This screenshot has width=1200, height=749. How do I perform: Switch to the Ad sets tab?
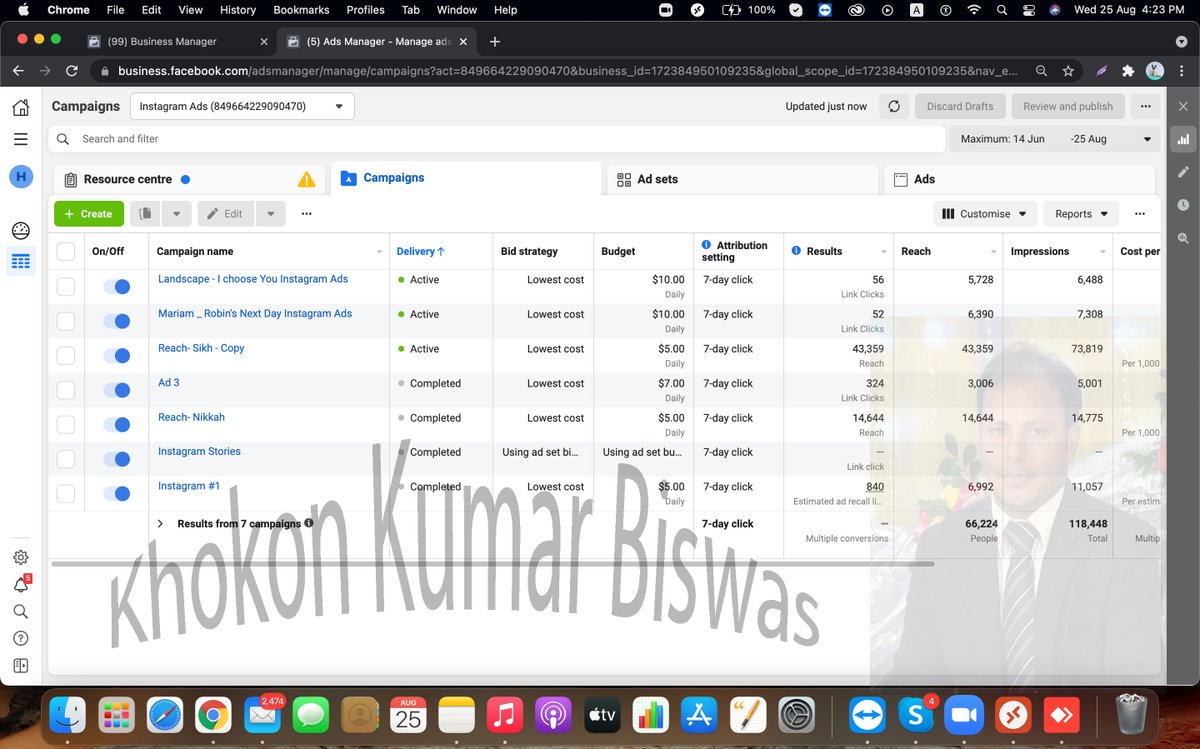point(744,179)
